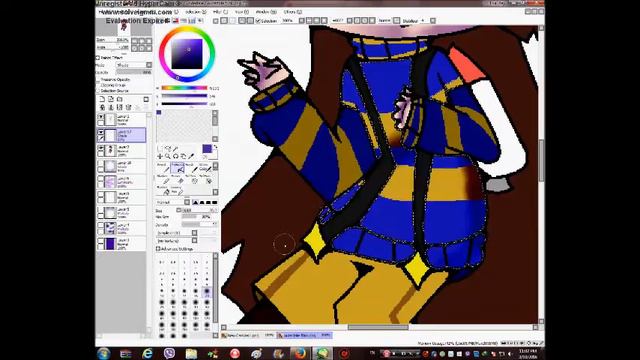The height and width of the screenshot is (360, 640).
Task: Select the Eraser tool
Action: click(x=177, y=179)
